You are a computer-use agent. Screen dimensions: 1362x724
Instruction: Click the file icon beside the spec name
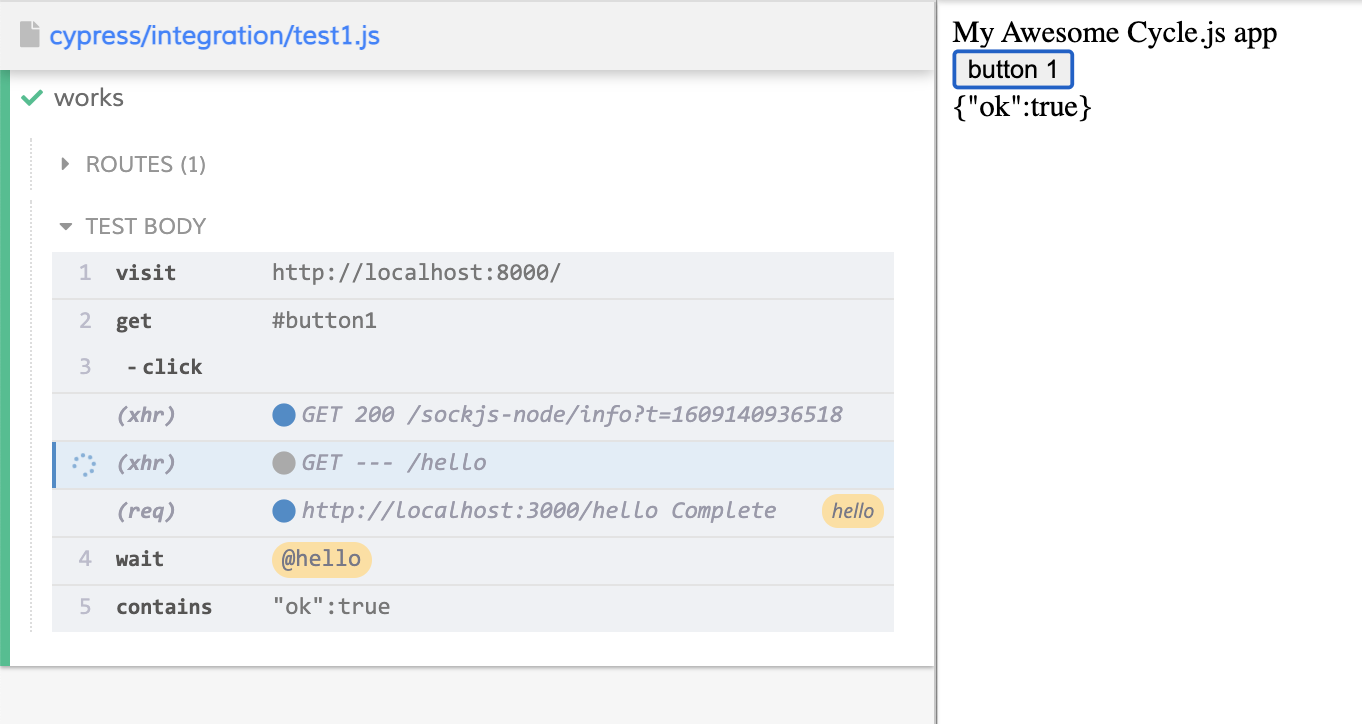tap(31, 33)
